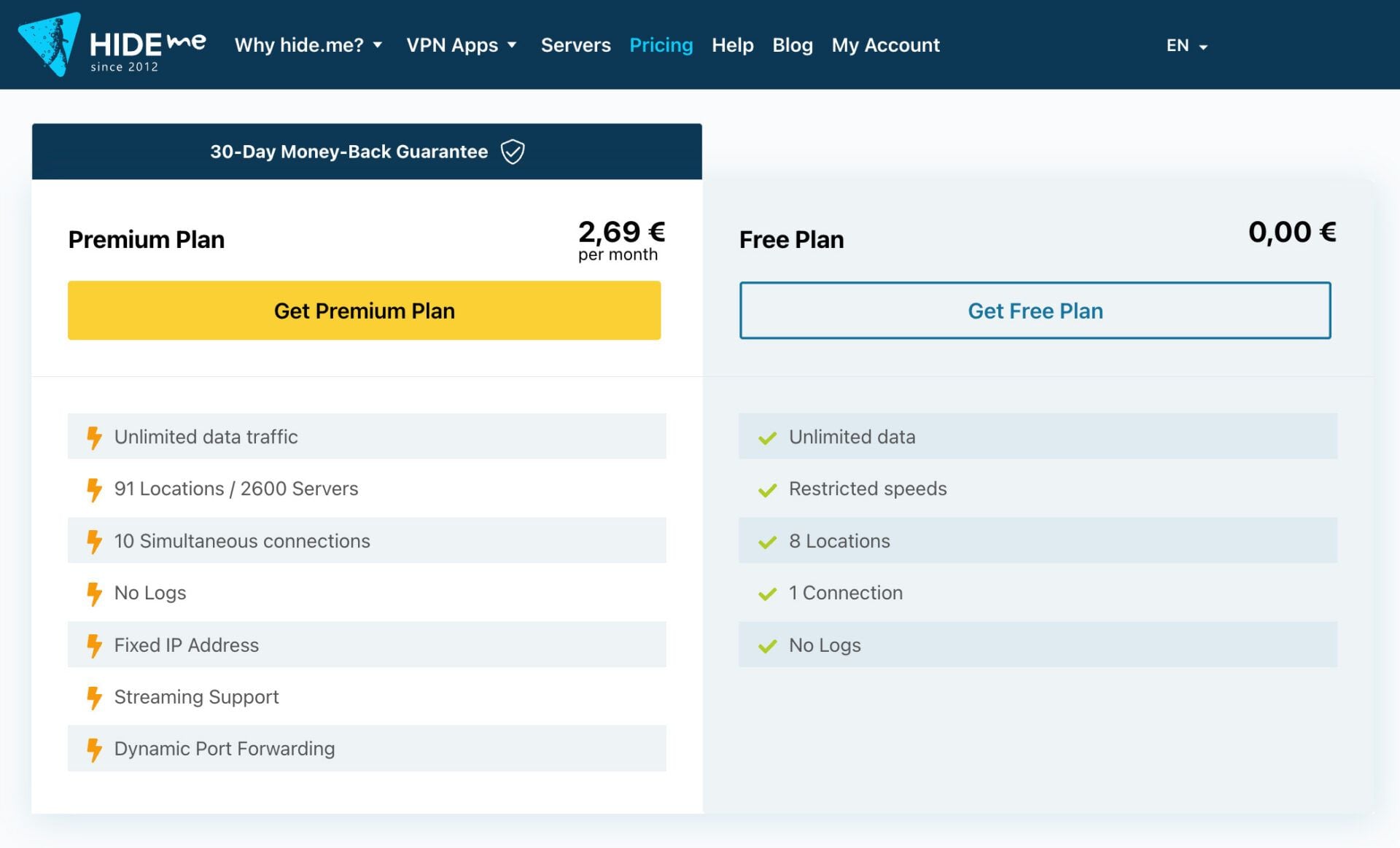Click the checkmark beside 8 Locations

[766, 541]
